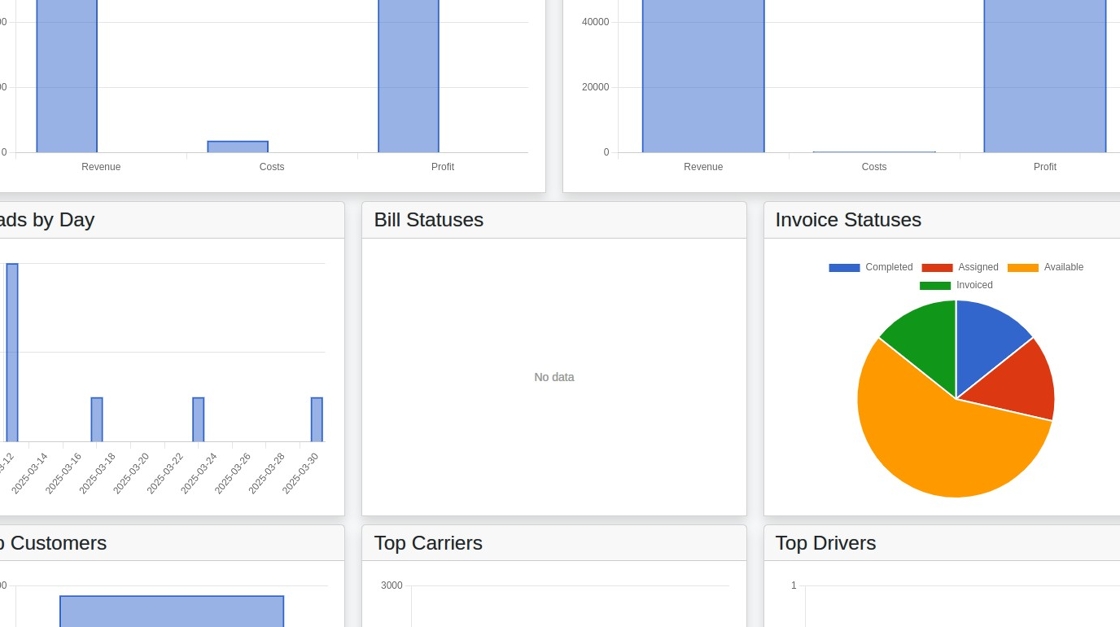Click the 3000 value in Top Carriers

[391, 586]
